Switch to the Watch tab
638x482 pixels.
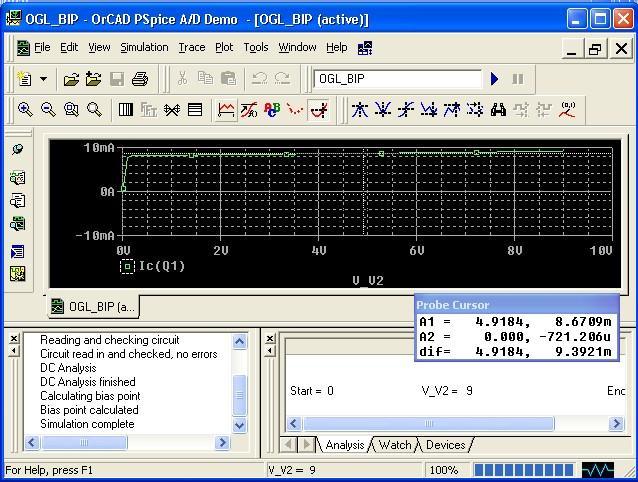(x=395, y=445)
